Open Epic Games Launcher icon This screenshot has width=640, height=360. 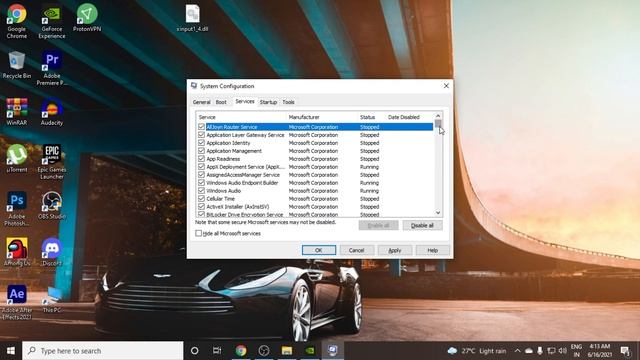pos(52,162)
